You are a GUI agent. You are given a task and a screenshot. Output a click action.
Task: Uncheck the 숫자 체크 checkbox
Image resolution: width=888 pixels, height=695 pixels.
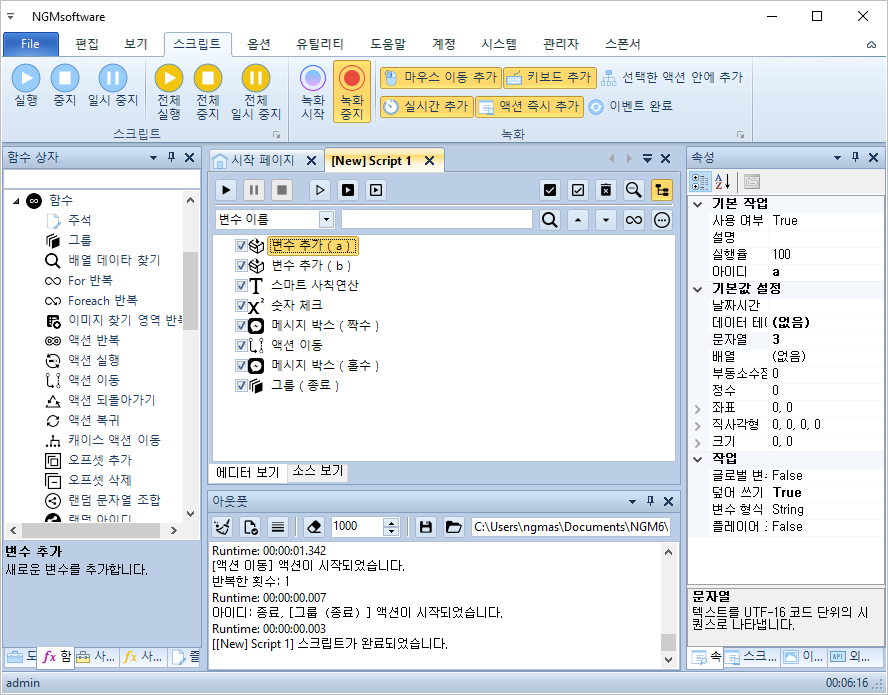click(241, 306)
